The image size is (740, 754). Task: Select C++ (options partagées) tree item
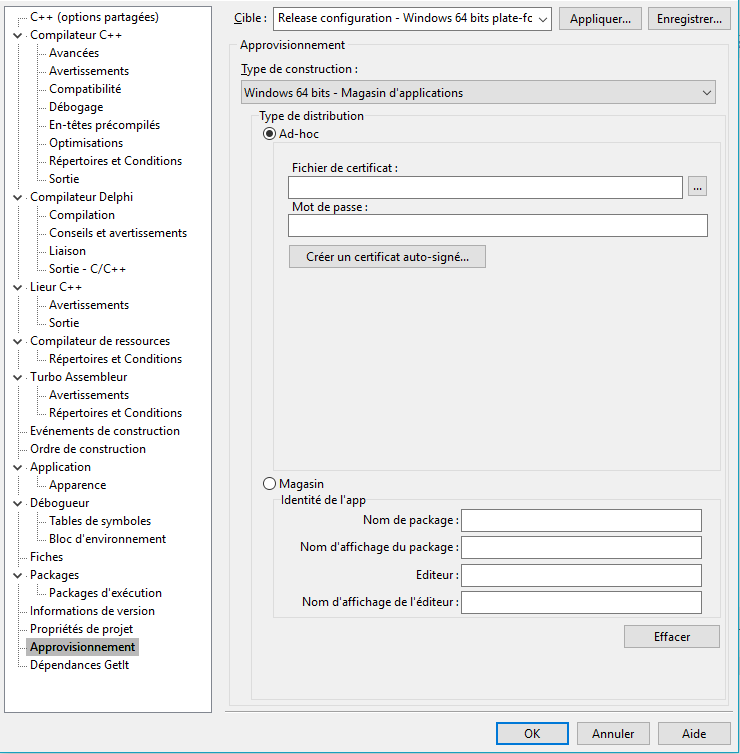[x=94, y=17]
